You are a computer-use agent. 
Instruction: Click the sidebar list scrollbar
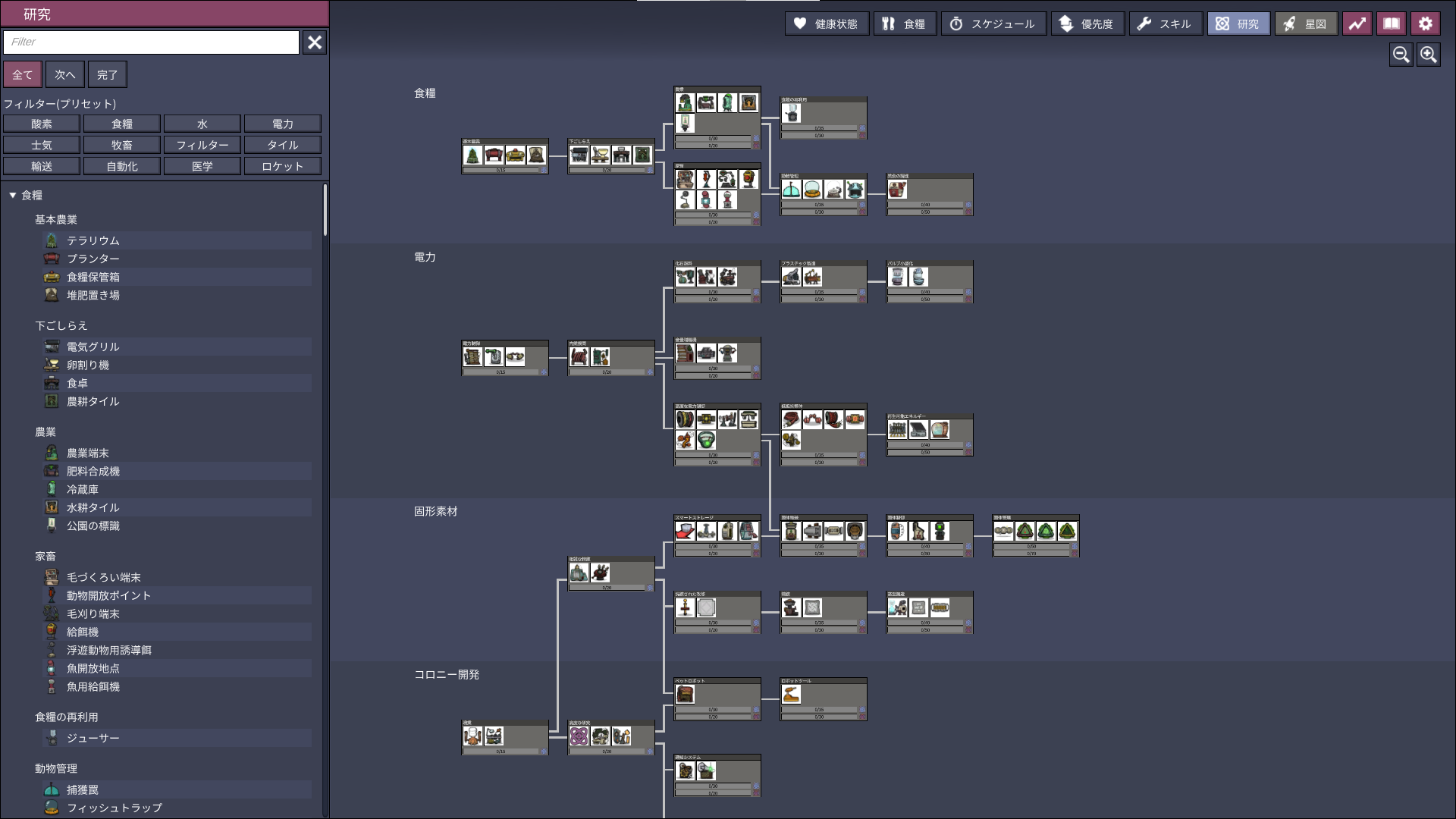[325, 210]
